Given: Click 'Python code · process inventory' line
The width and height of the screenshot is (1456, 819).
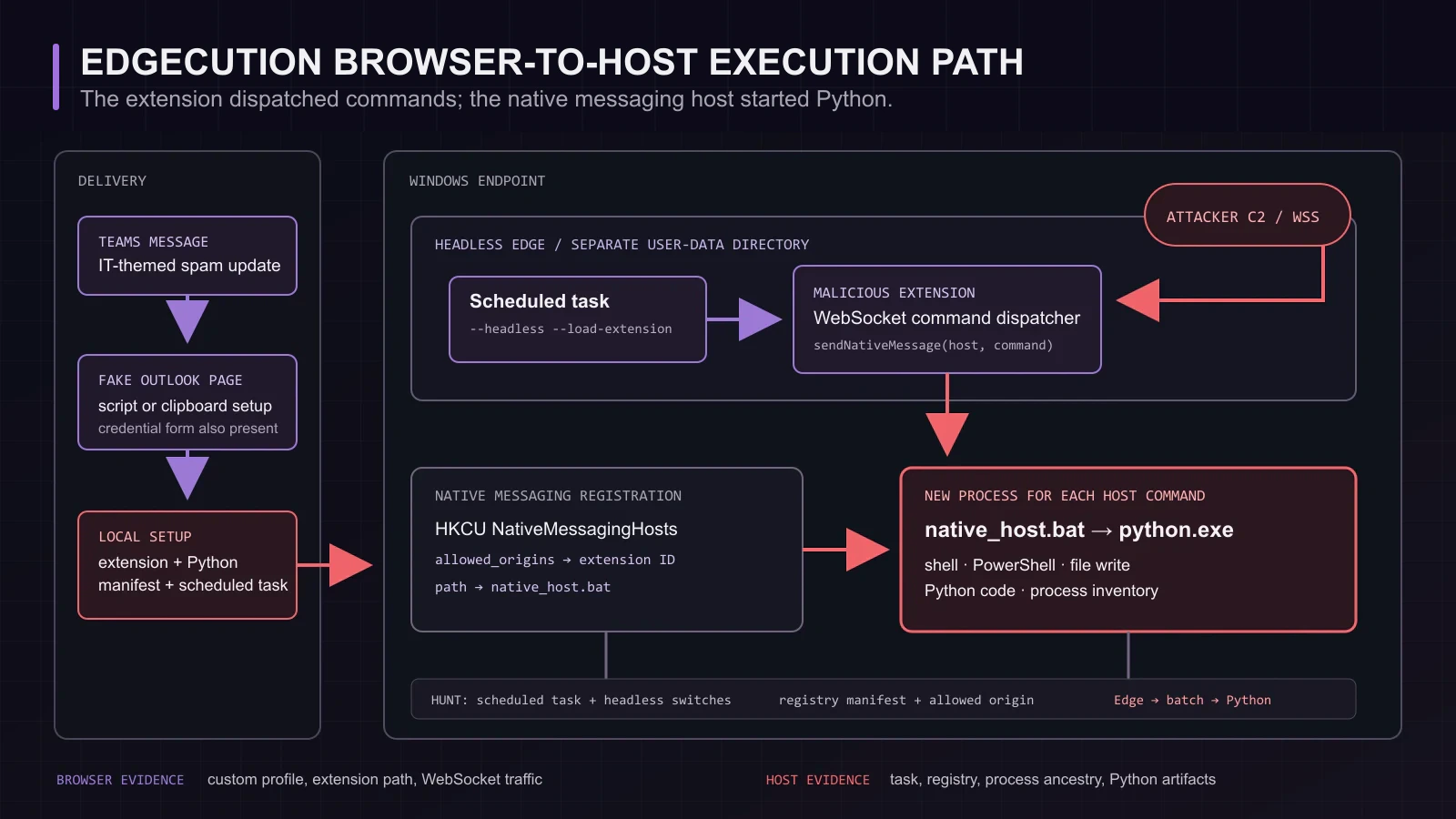Looking at the screenshot, I should pos(1041,591).
